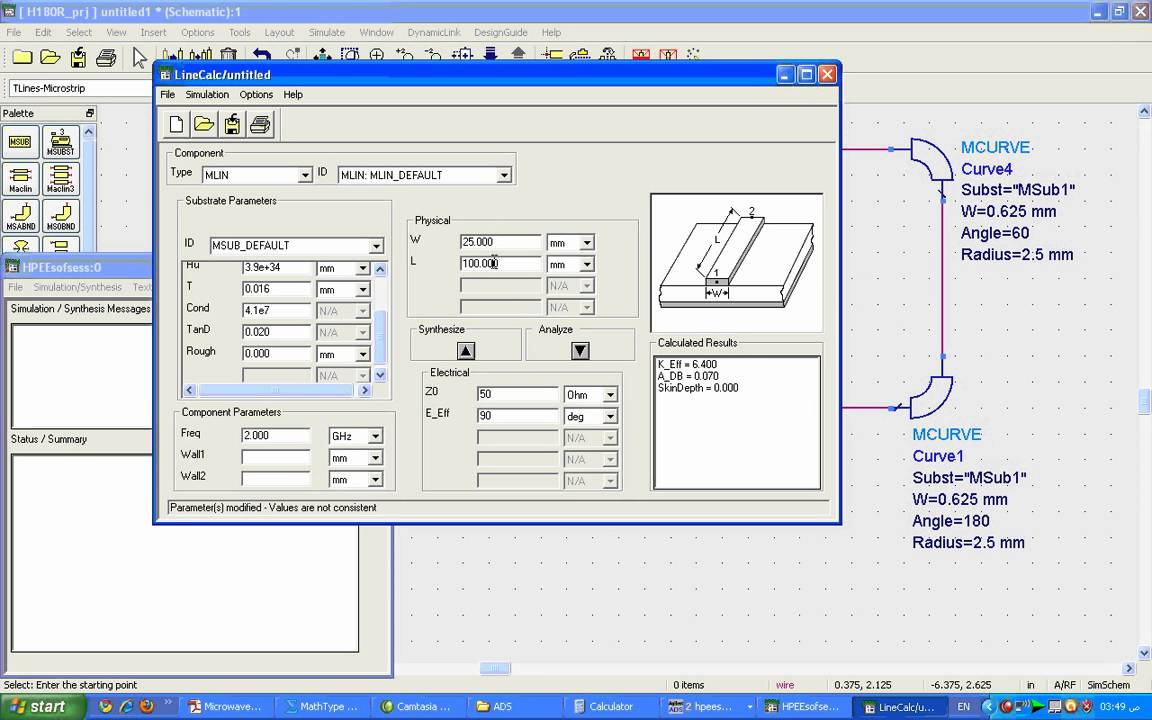Click the Analyze down-arrow button
The image size is (1152, 720).
(x=580, y=350)
